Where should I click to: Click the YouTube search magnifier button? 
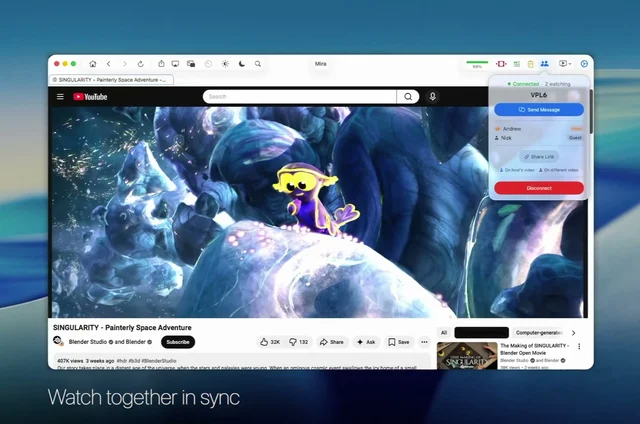click(x=408, y=97)
